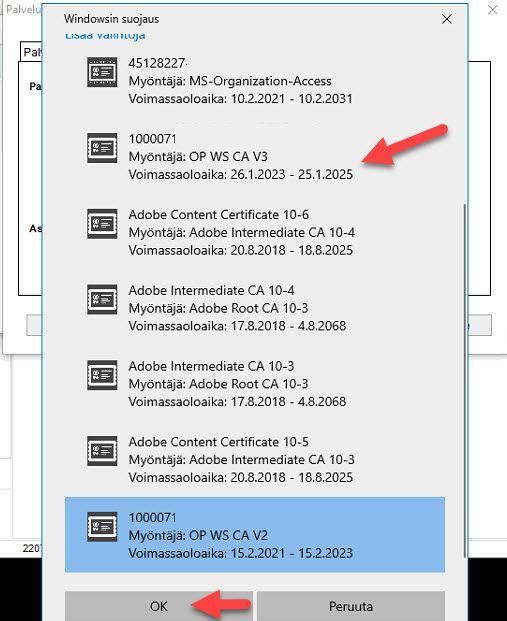507x621 pixels.
Task: Click issuer Adobe Intermediate CA 10-3 line
Action: (x=242, y=460)
